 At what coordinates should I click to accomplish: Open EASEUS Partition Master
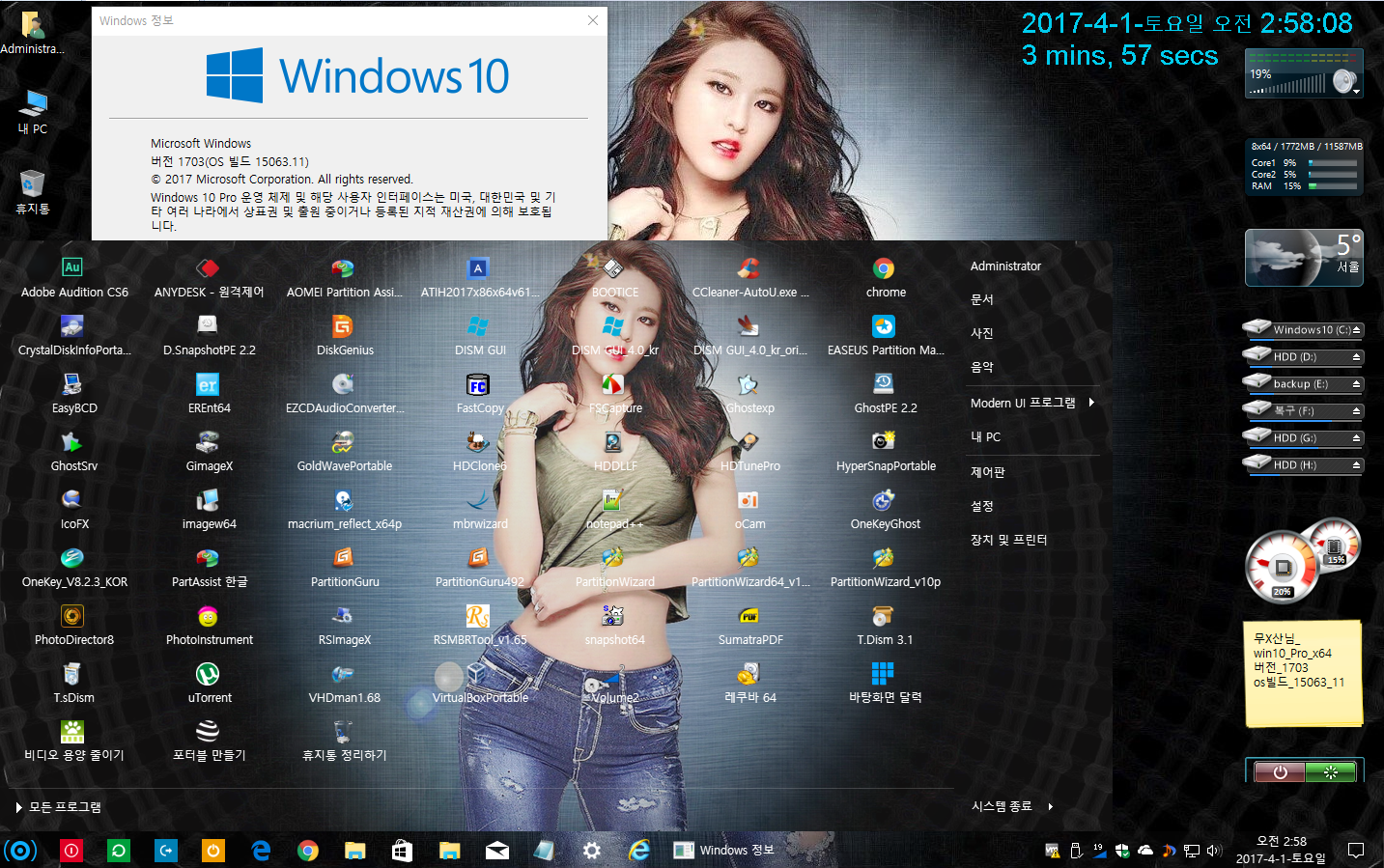885,336
